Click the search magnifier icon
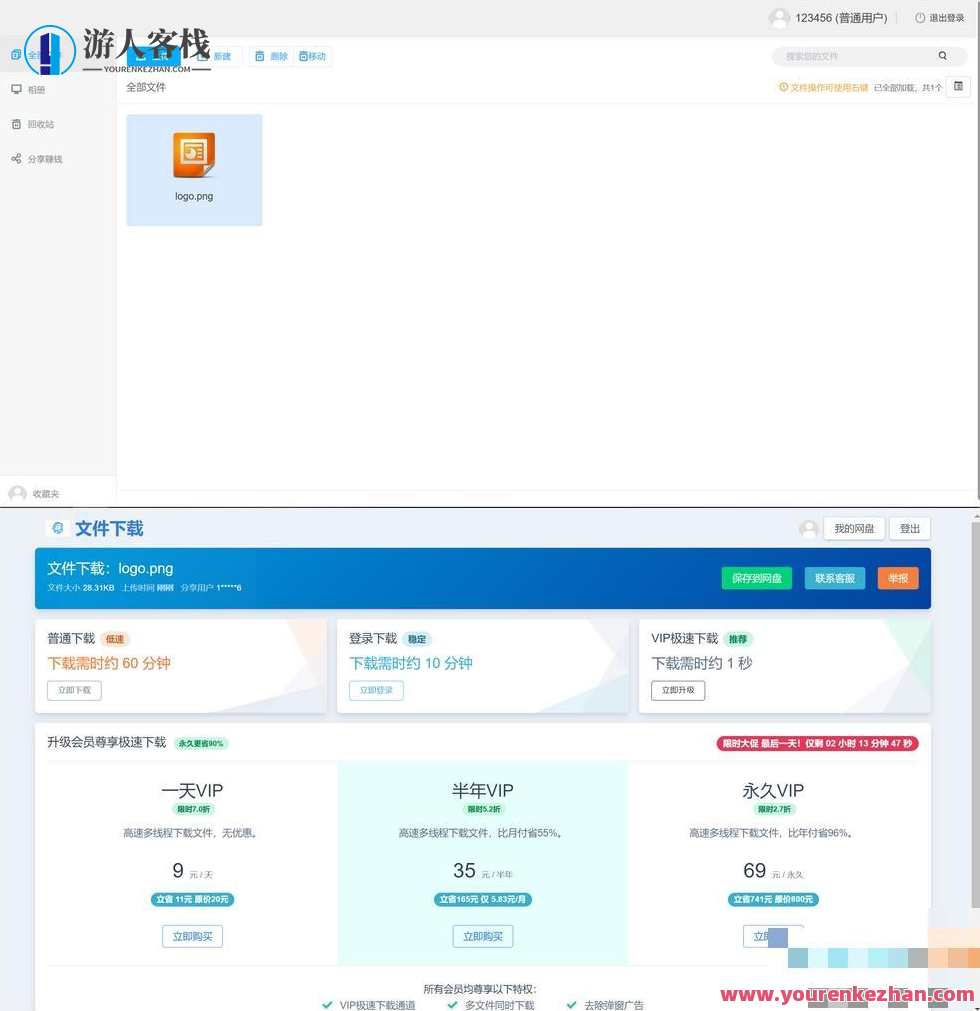 pyautogui.click(x=941, y=56)
